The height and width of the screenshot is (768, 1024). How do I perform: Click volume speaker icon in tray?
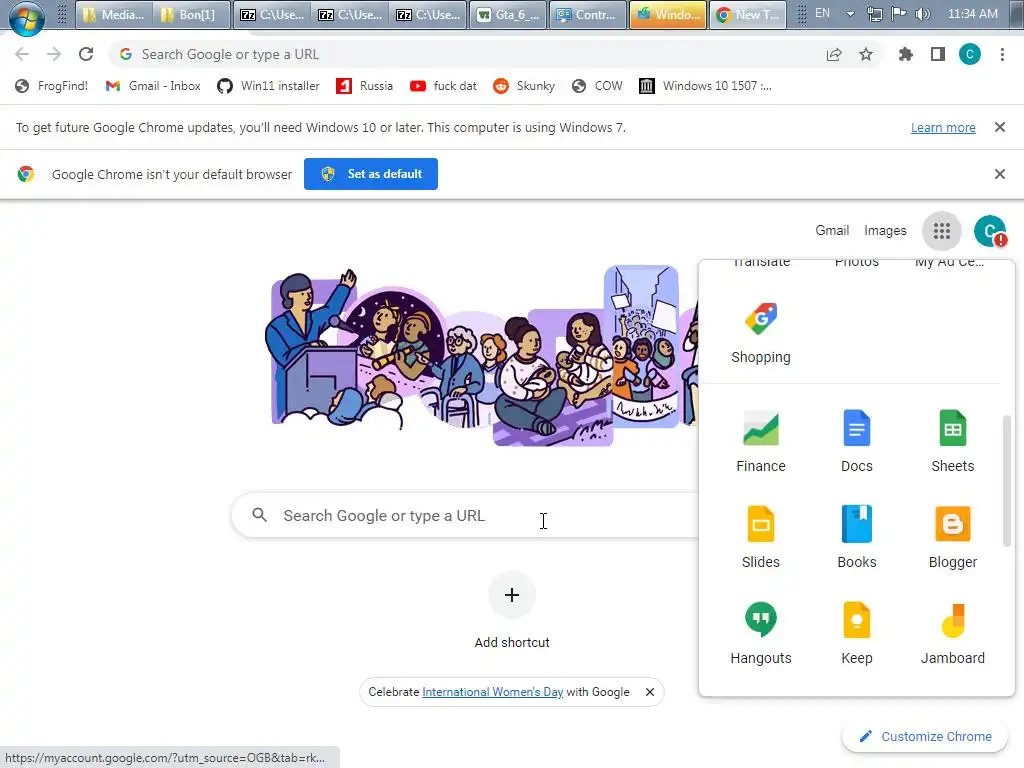coord(922,14)
